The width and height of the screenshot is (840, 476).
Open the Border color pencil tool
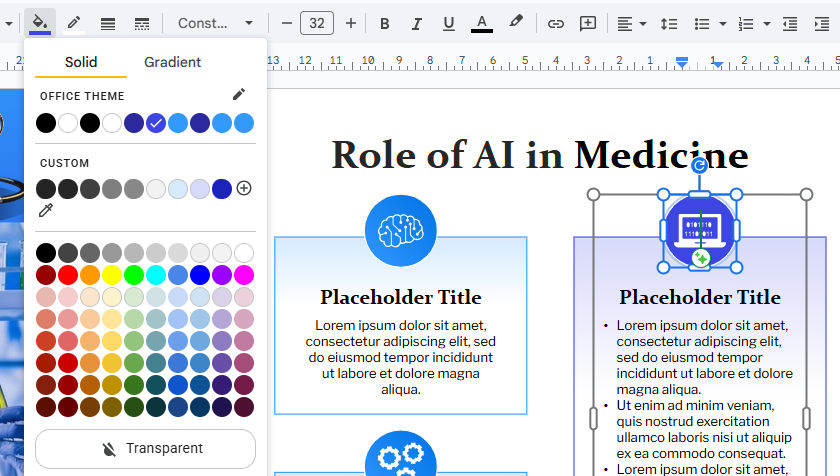(74, 23)
